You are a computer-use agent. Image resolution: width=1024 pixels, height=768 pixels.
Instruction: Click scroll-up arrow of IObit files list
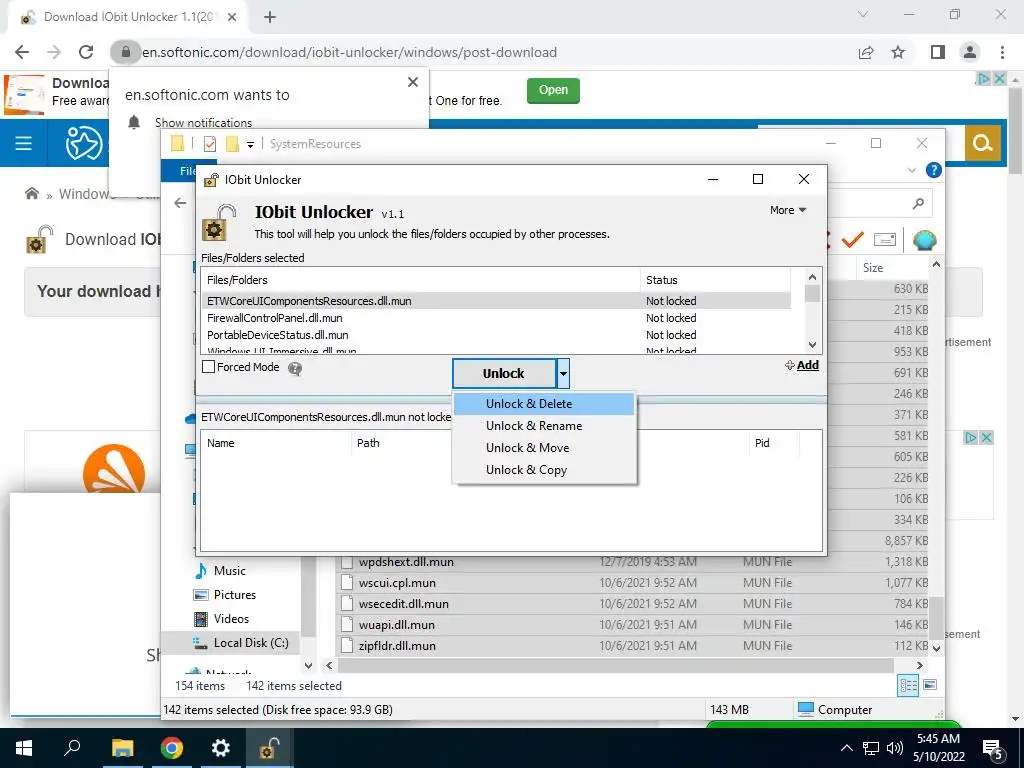pyautogui.click(x=812, y=277)
